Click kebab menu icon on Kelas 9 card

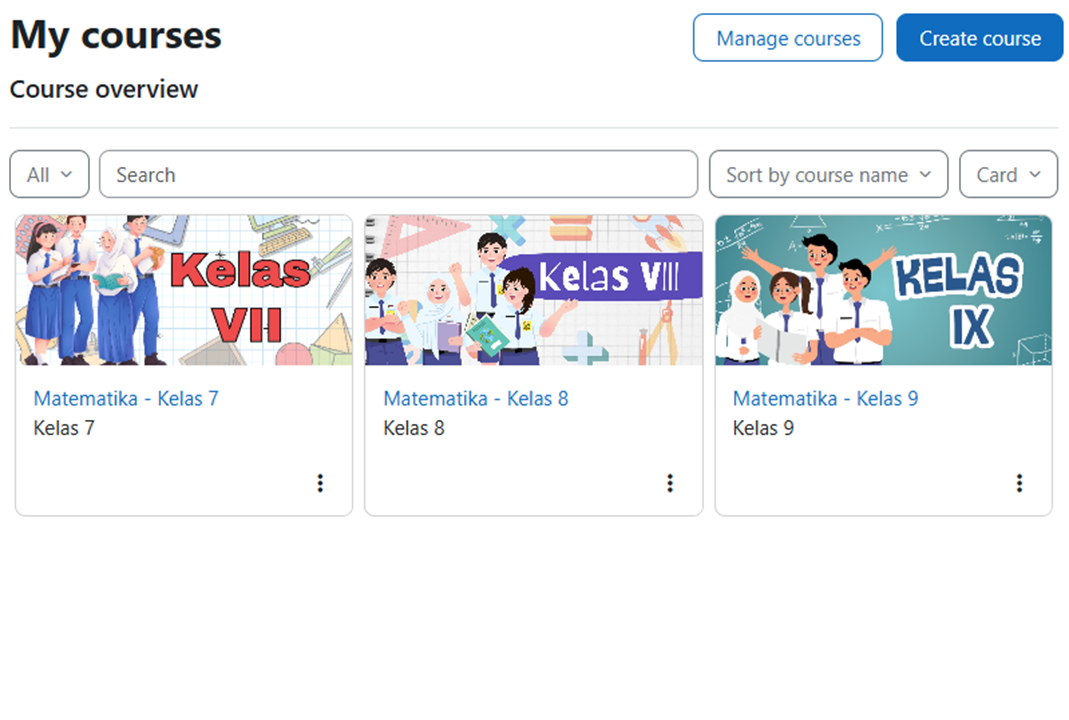pos(1019,483)
